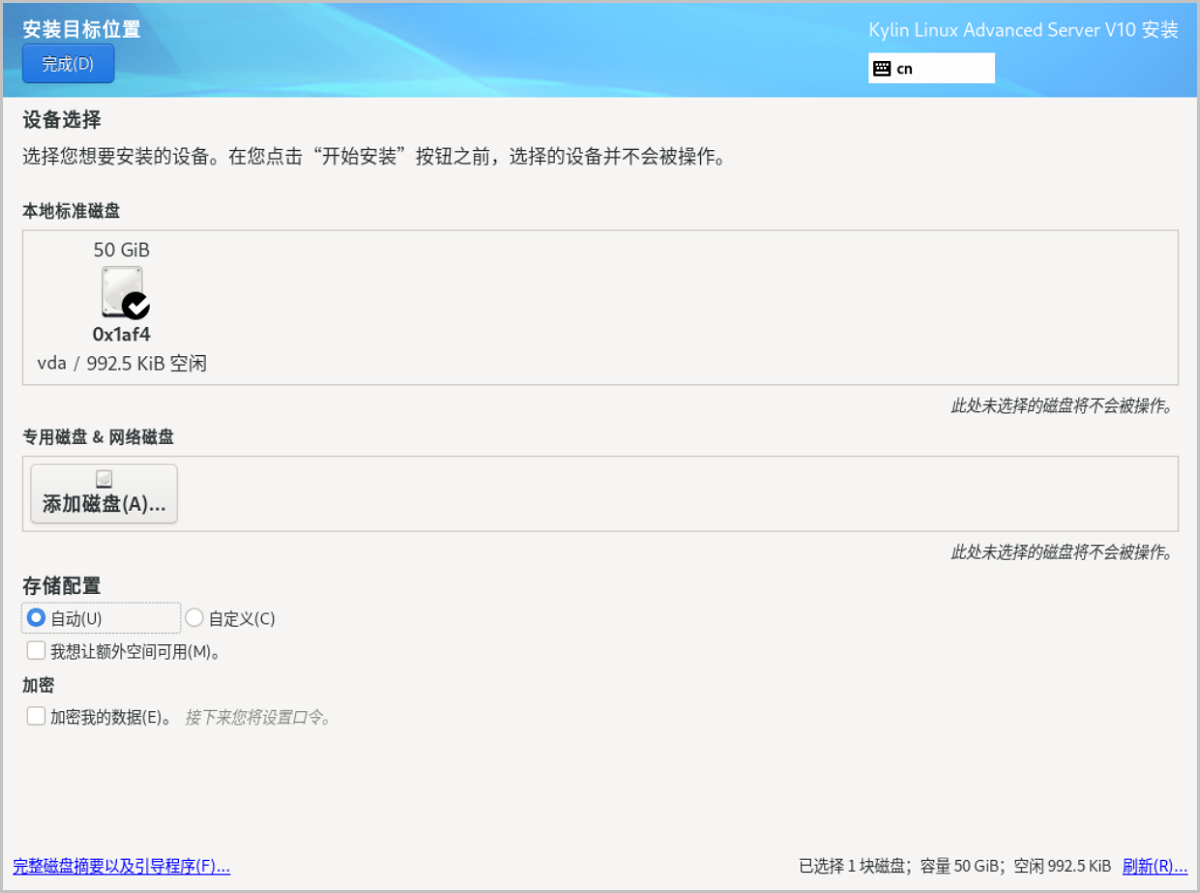The image size is (1200, 893).
Task: Click the vda / 992.5 KiB 空闲 label
Action: [121, 363]
